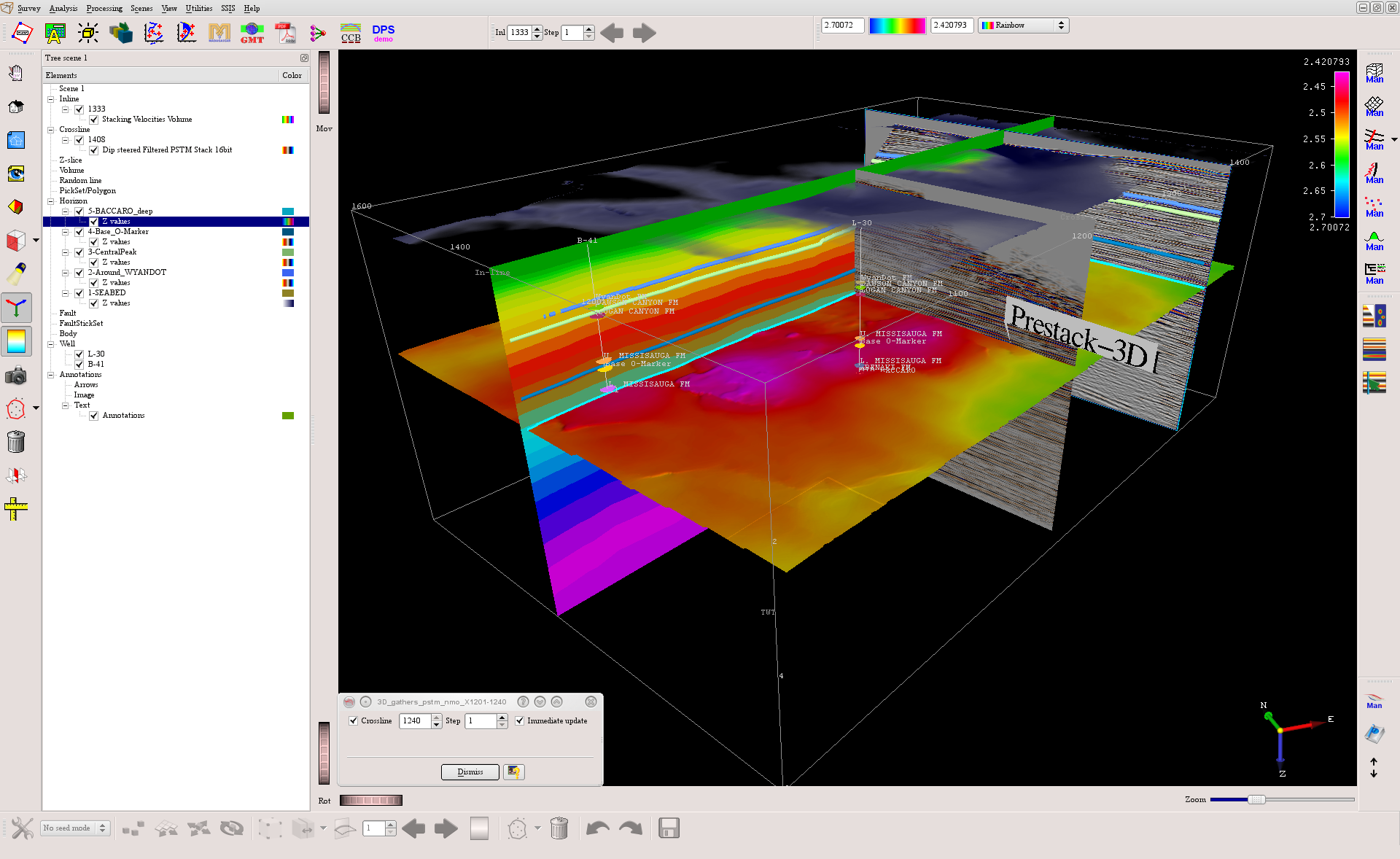Open the Analysis menu
Image resolution: width=1400 pixels, height=859 pixels.
pyautogui.click(x=63, y=8)
